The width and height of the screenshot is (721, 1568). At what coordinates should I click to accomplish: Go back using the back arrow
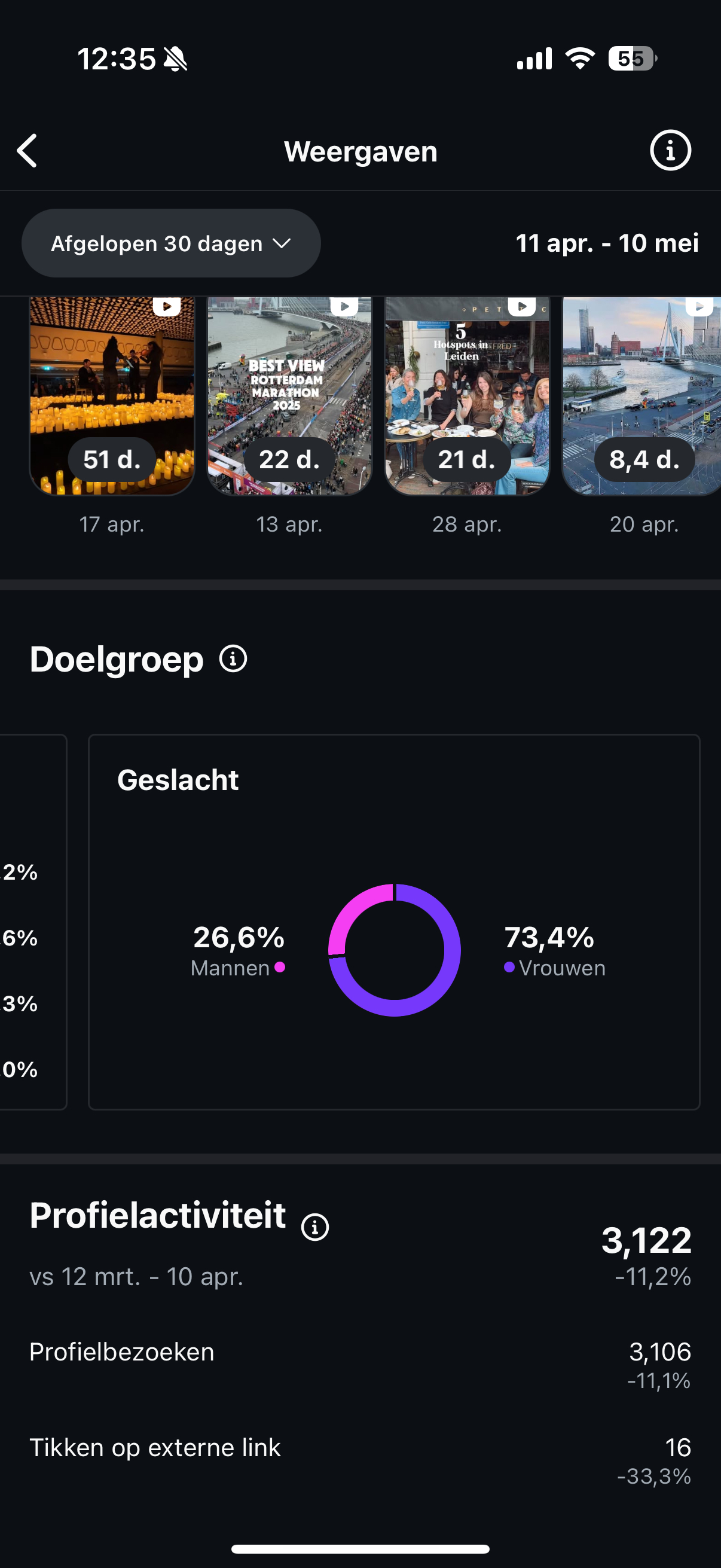coord(28,151)
